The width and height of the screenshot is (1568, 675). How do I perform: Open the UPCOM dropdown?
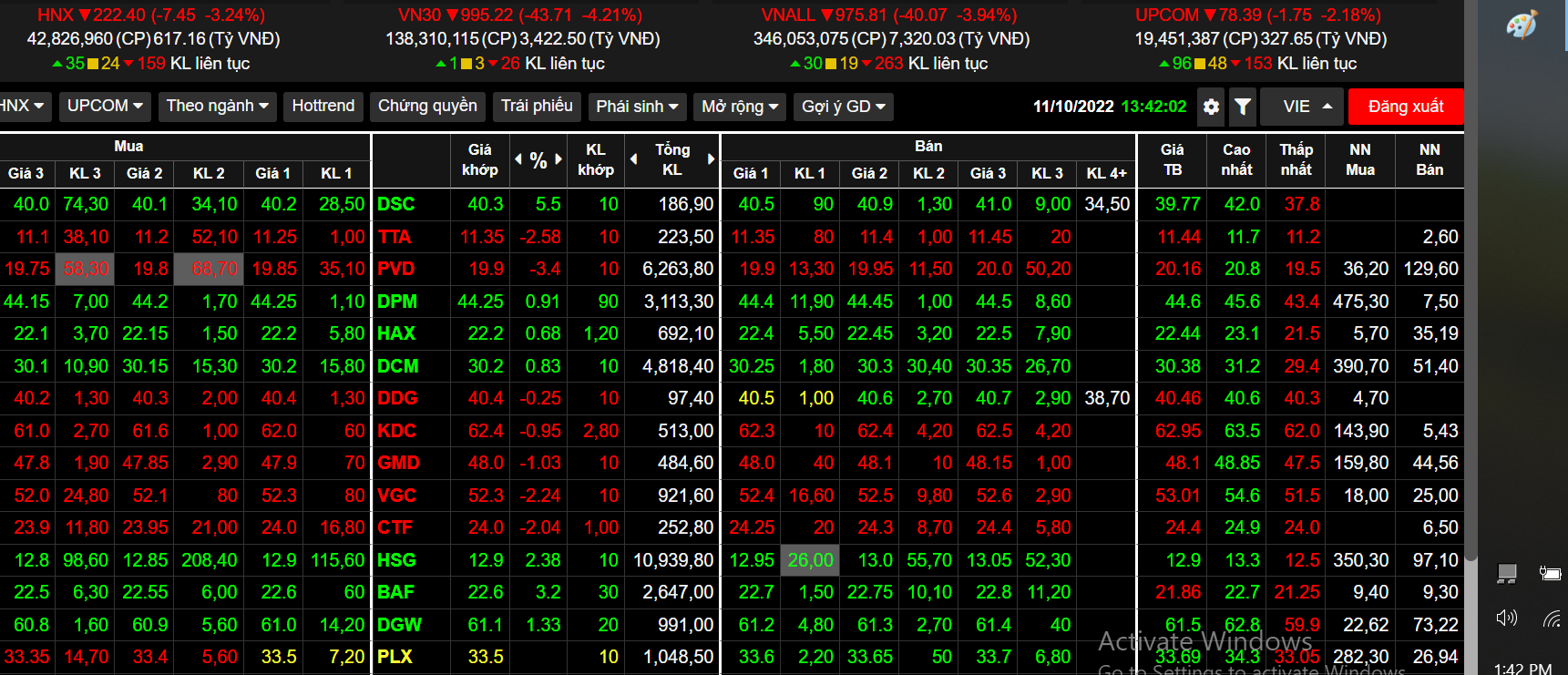coord(105,107)
